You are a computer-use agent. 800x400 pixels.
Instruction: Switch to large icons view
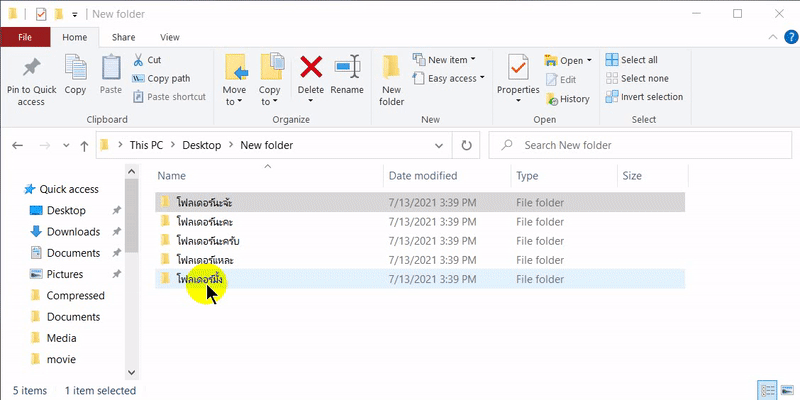click(x=788, y=390)
